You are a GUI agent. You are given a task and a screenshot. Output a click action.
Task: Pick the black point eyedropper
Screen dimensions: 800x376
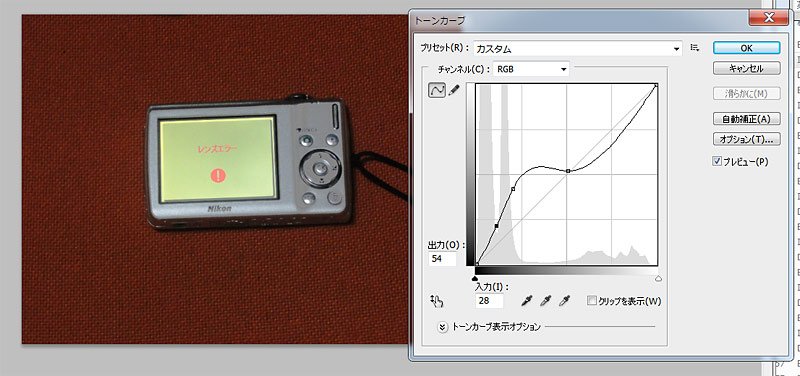pyautogui.click(x=526, y=301)
